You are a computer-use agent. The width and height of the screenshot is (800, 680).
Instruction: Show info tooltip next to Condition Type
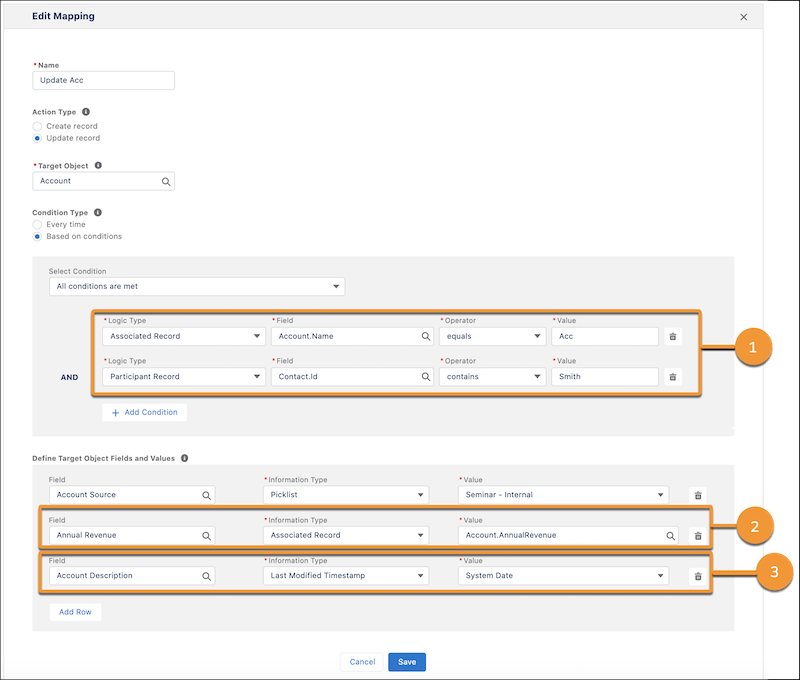coord(97,212)
